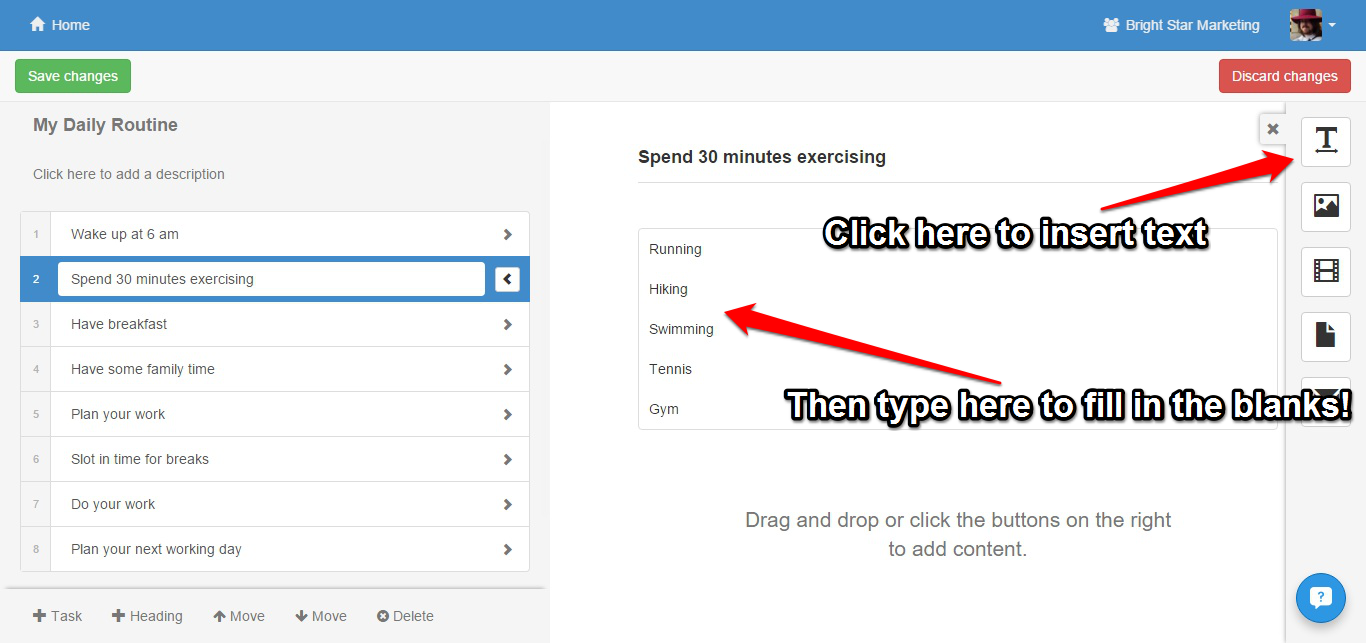Screen dimensions: 1366x643
Task: Select the Plan your work task
Action: 275,414
